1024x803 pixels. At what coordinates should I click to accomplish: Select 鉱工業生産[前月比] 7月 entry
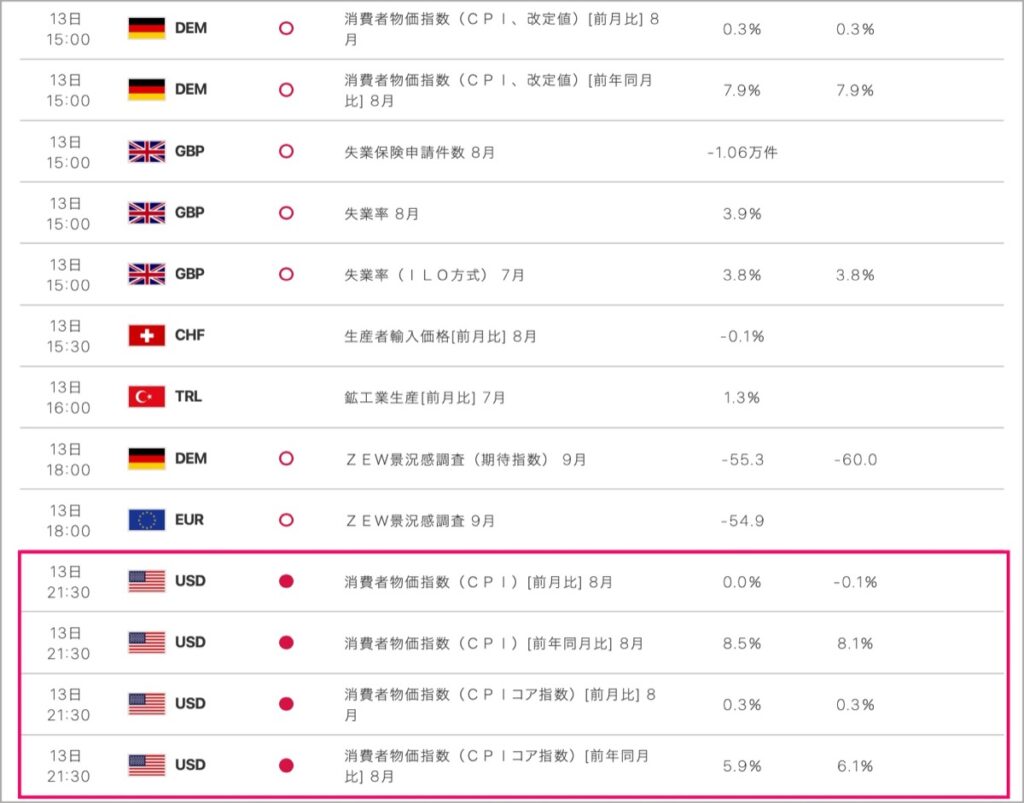[x=424, y=398]
